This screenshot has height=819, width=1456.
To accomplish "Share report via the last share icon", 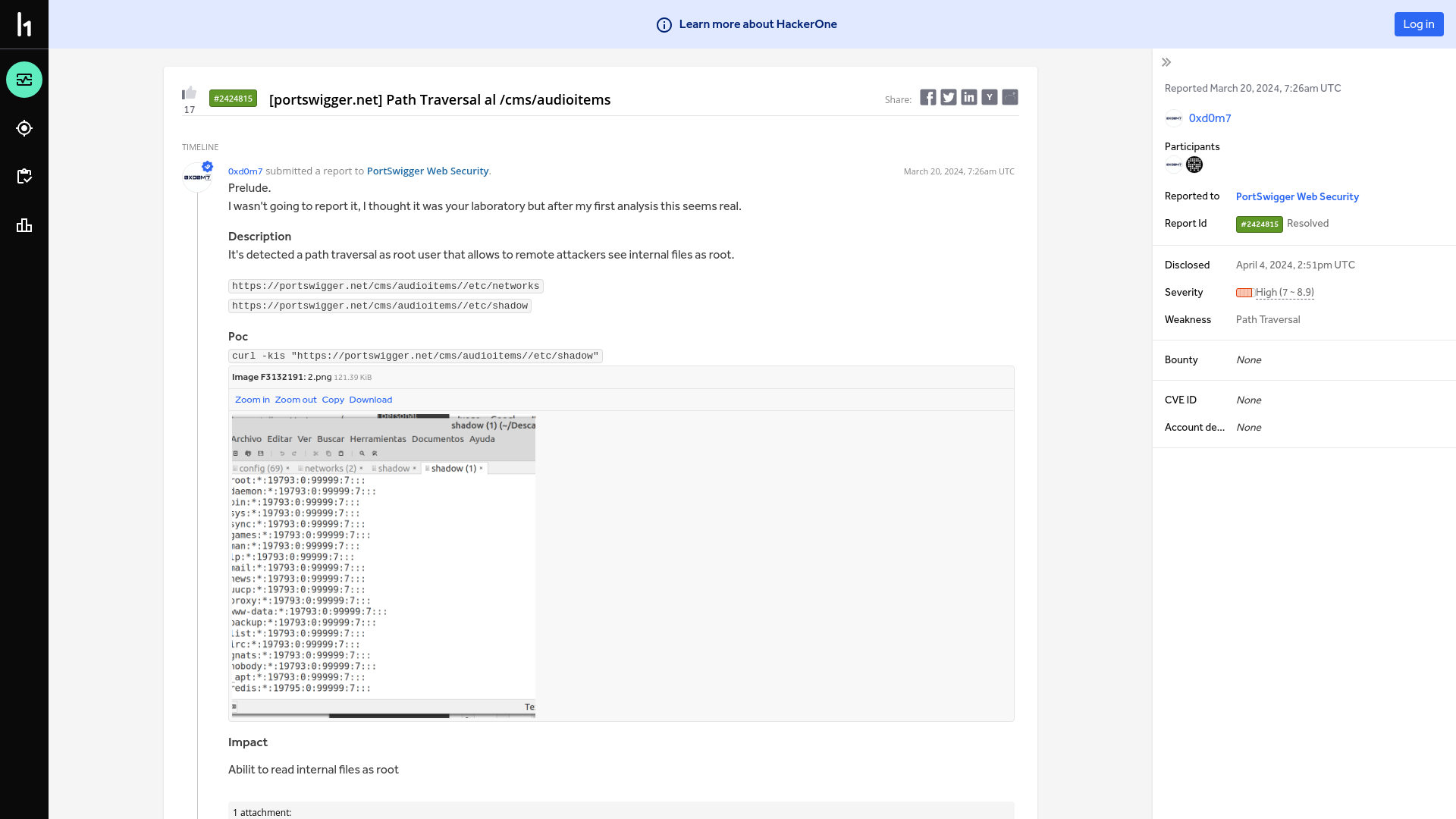I will [1010, 97].
